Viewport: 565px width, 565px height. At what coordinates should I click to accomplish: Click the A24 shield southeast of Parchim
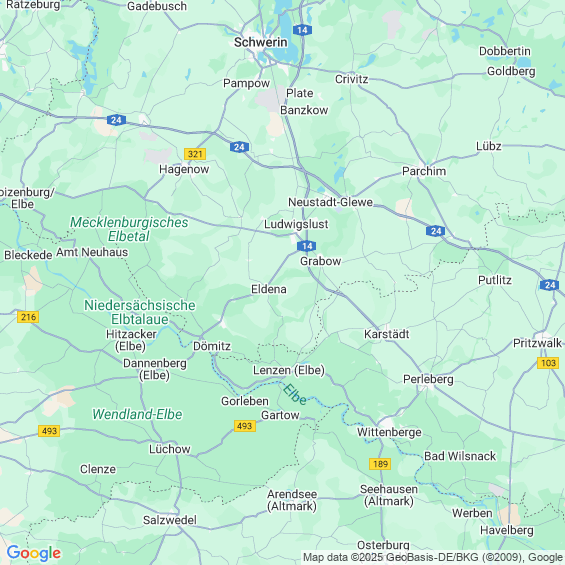(x=435, y=231)
